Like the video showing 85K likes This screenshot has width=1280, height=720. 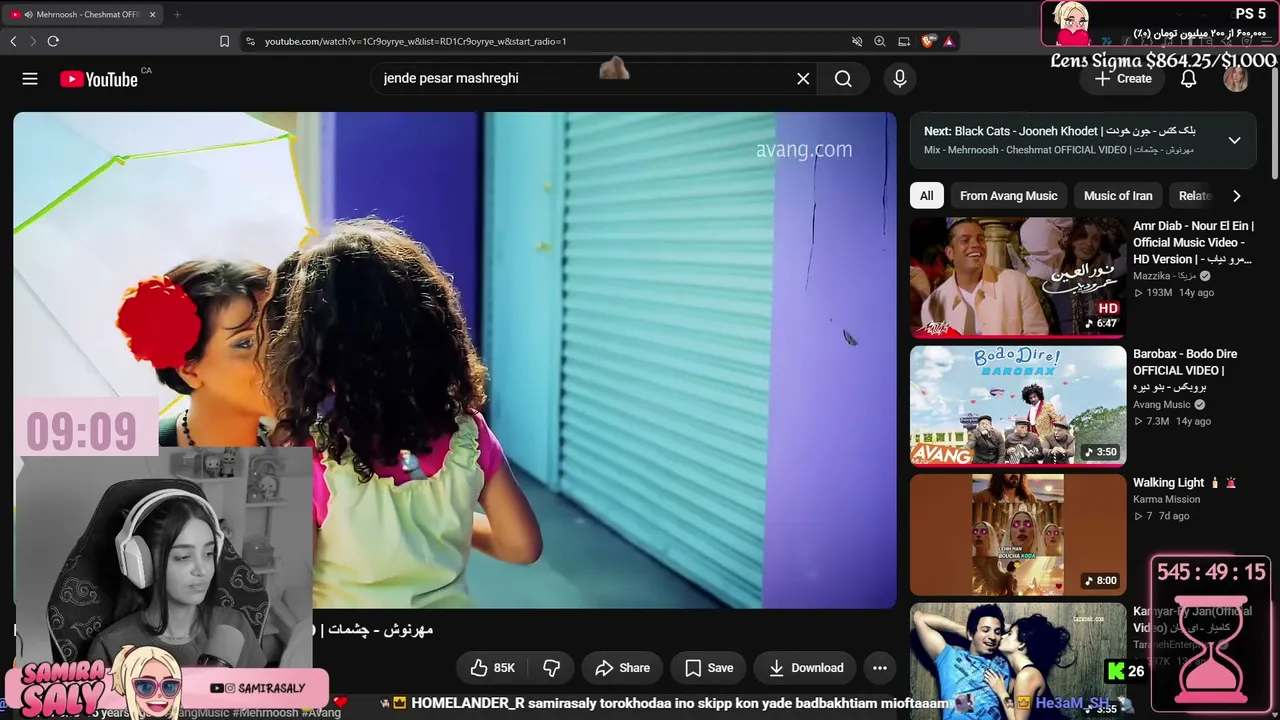[492, 668]
